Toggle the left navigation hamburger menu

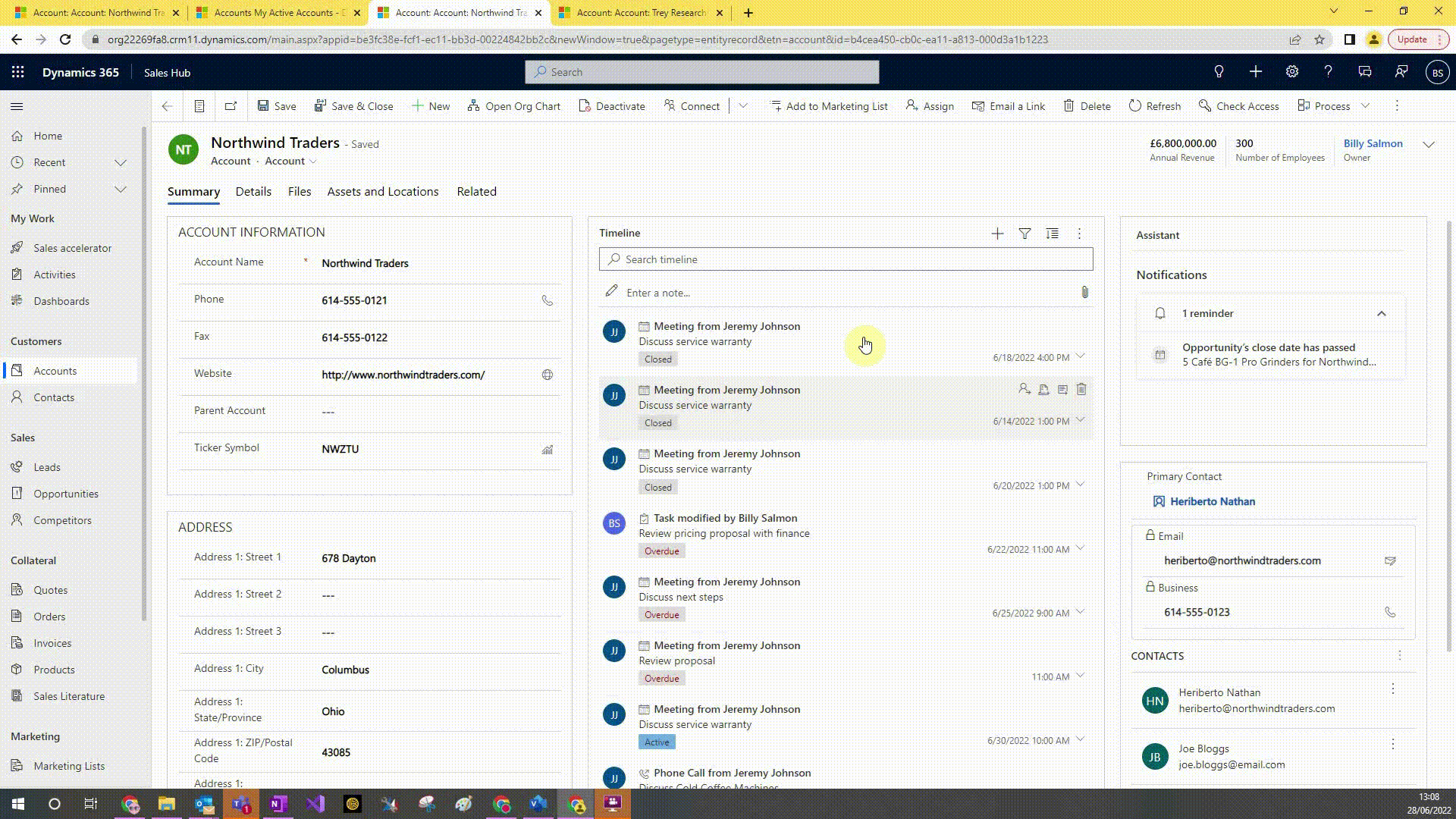17,106
